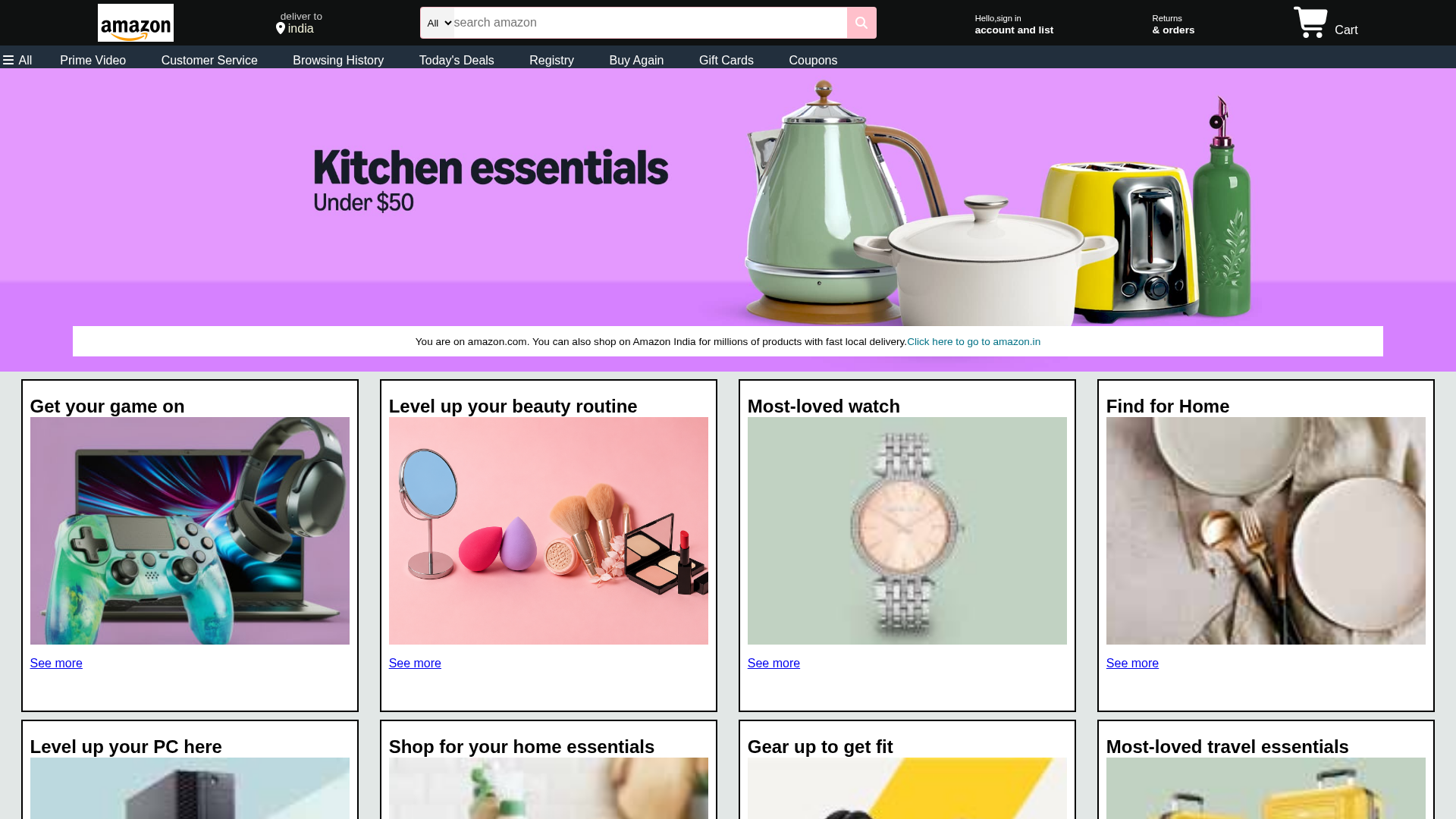1456x819 pixels.
Task: Select Buy Again in nav bar
Action: [x=636, y=60]
